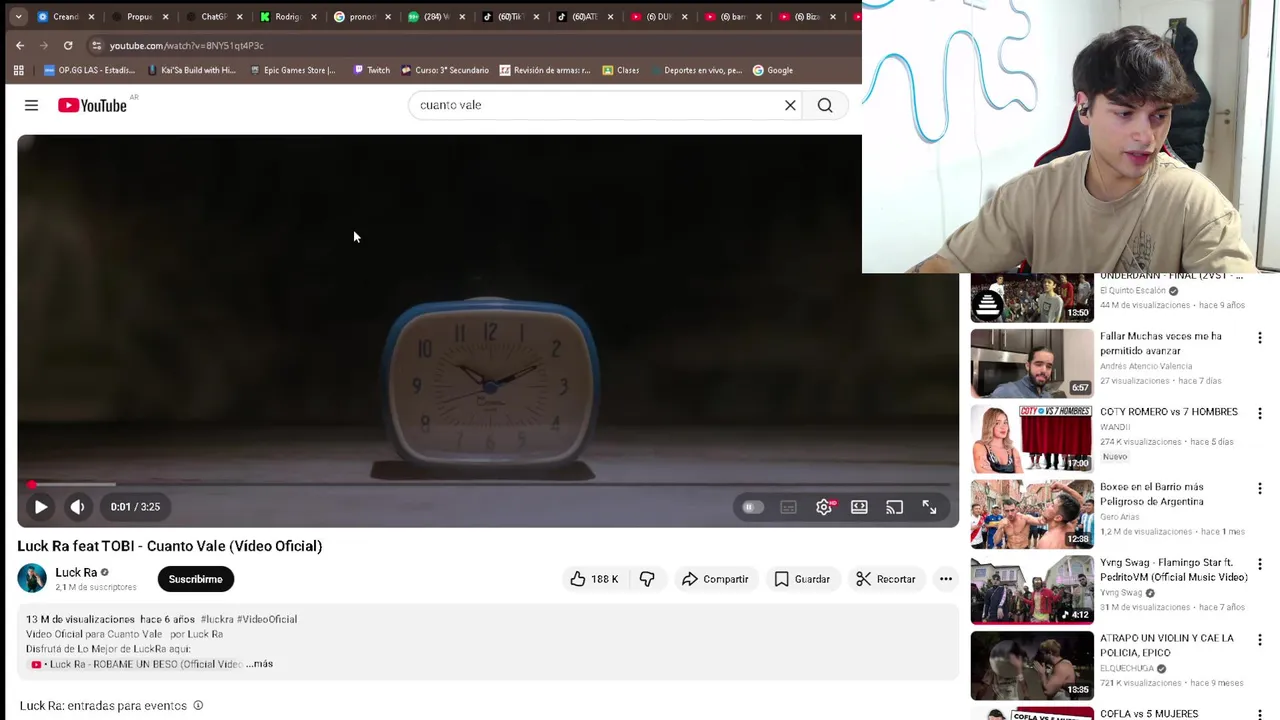Open the player settings gear
Viewport: 1280px width, 720px height.
(824, 507)
